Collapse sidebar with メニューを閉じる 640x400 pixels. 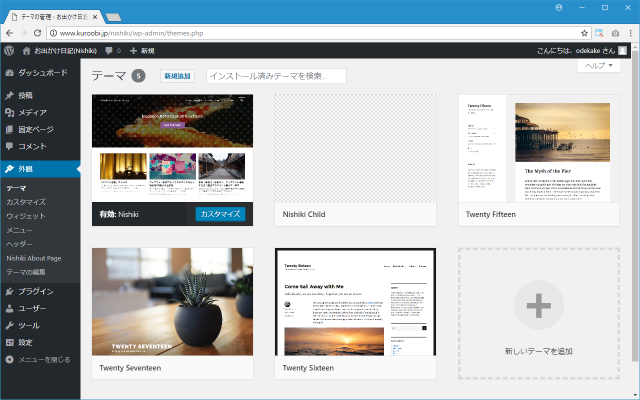40,360
